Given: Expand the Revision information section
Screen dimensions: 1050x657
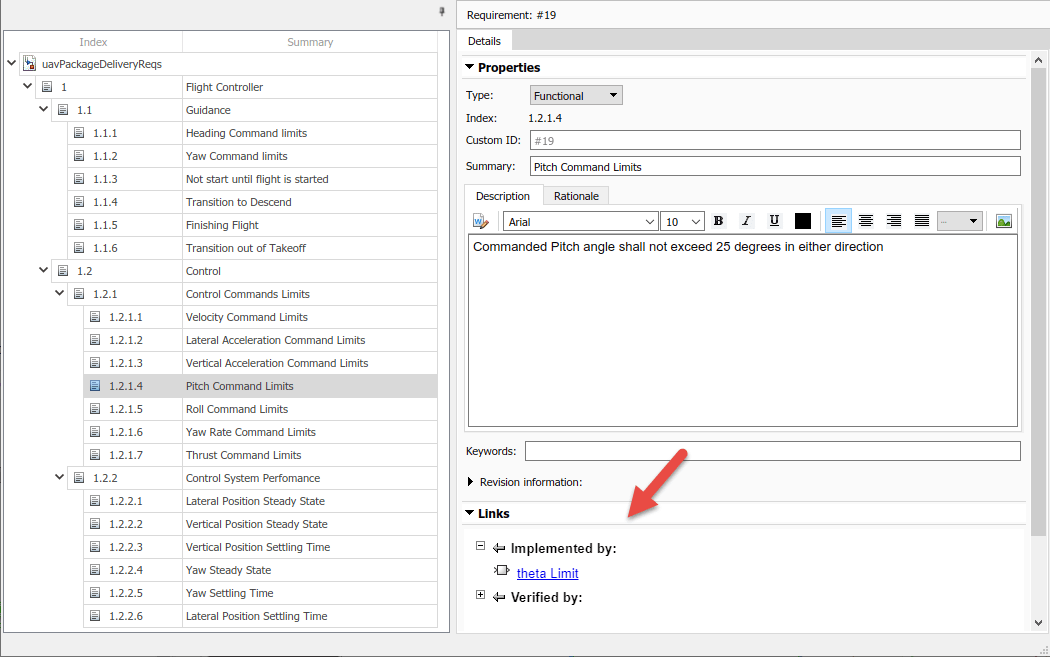Looking at the screenshot, I should pos(472,482).
